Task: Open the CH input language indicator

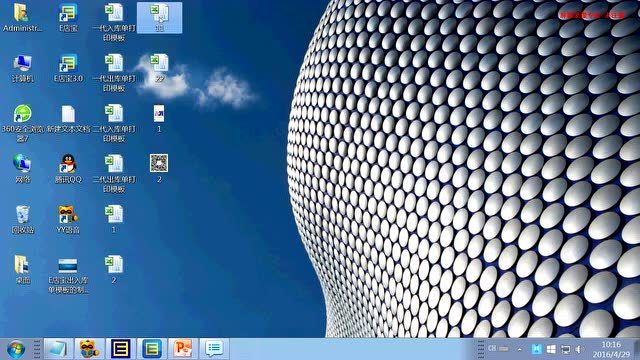Action: [x=492, y=349]
